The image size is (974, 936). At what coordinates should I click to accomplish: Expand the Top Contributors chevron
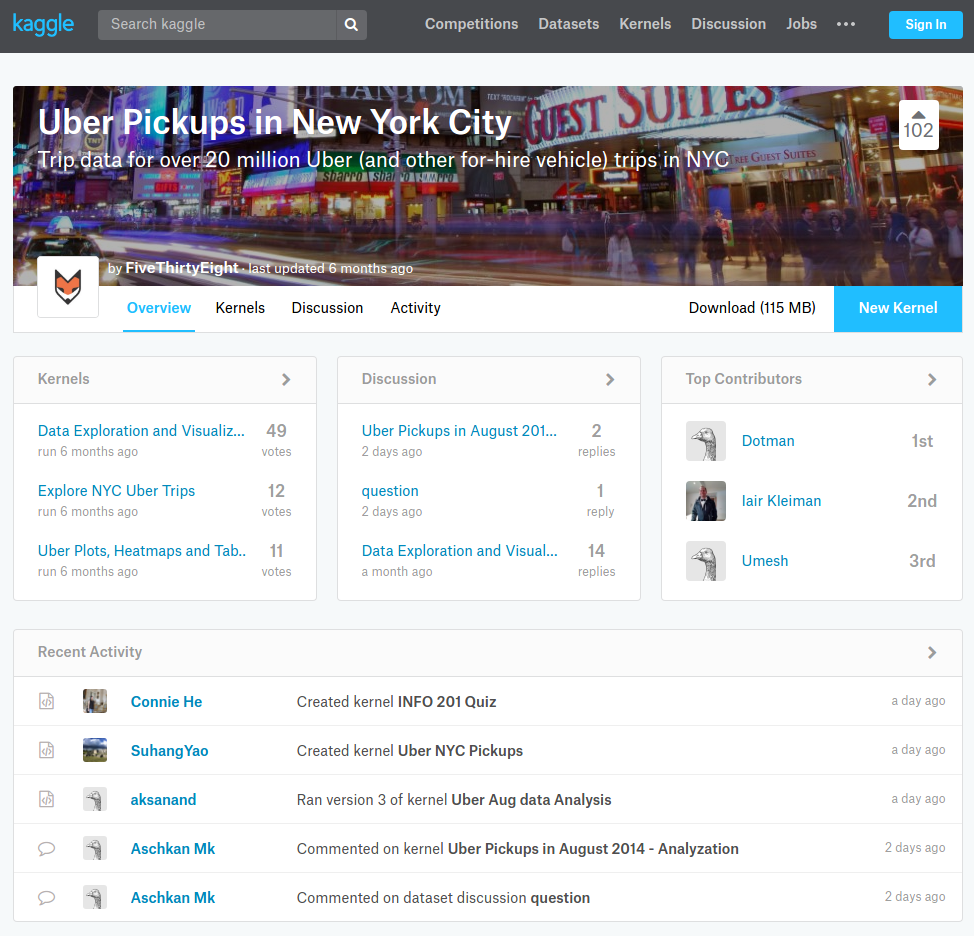point(932,379)
